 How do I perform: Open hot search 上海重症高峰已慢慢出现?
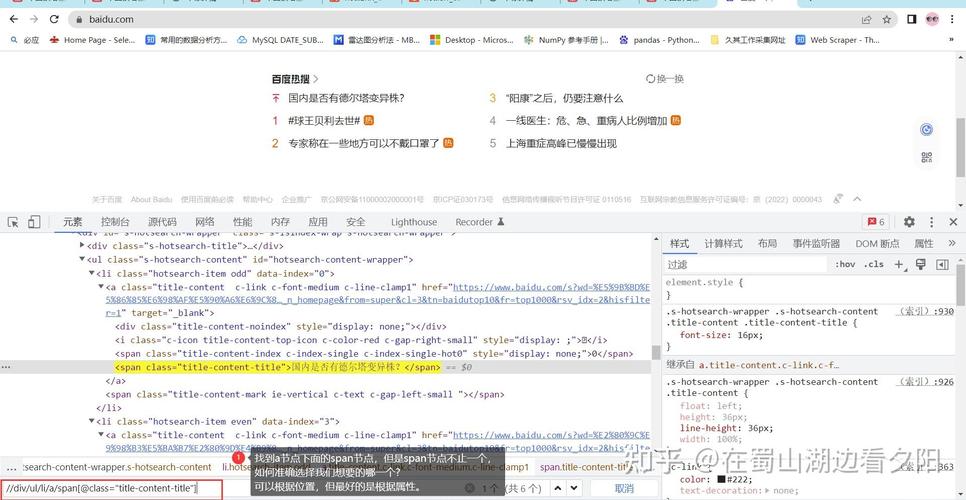pos(561,143)
